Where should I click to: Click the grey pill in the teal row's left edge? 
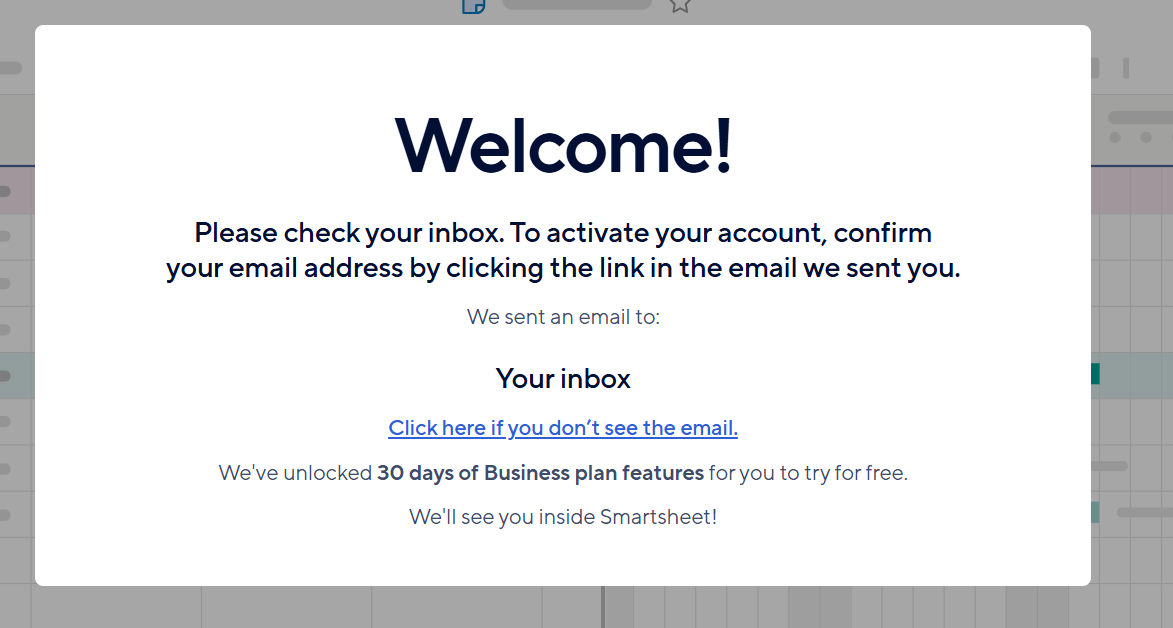pyautogui.click(x=5, y=376)
